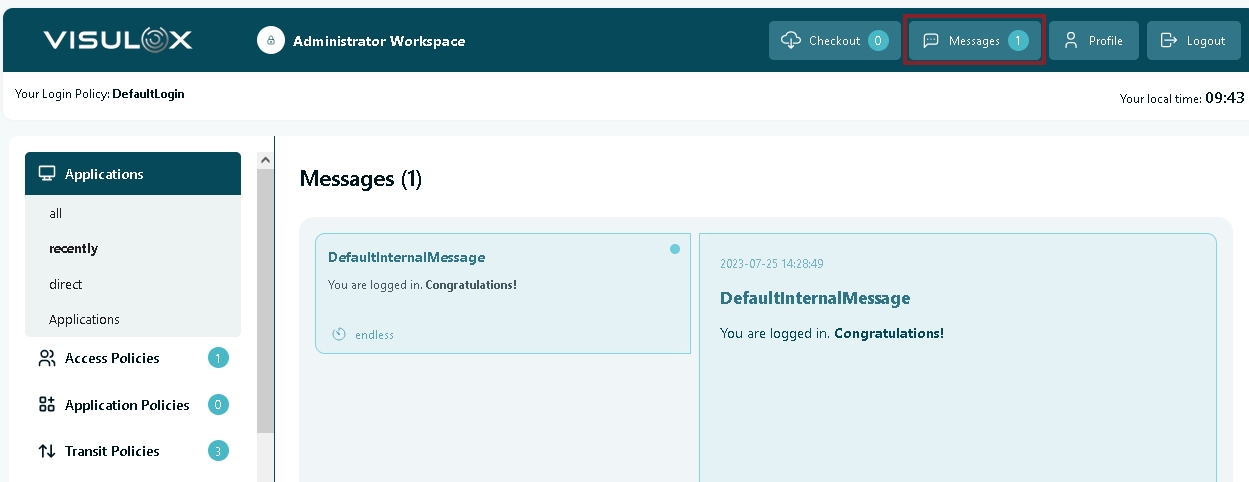This screenshot has height=482, width=1249.
Task: Click the Application Policies grid icon
Action: (47, 405)
